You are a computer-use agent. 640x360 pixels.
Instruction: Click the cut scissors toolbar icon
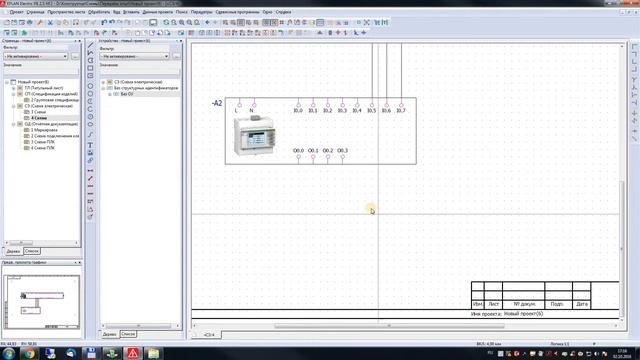(50, 22)
